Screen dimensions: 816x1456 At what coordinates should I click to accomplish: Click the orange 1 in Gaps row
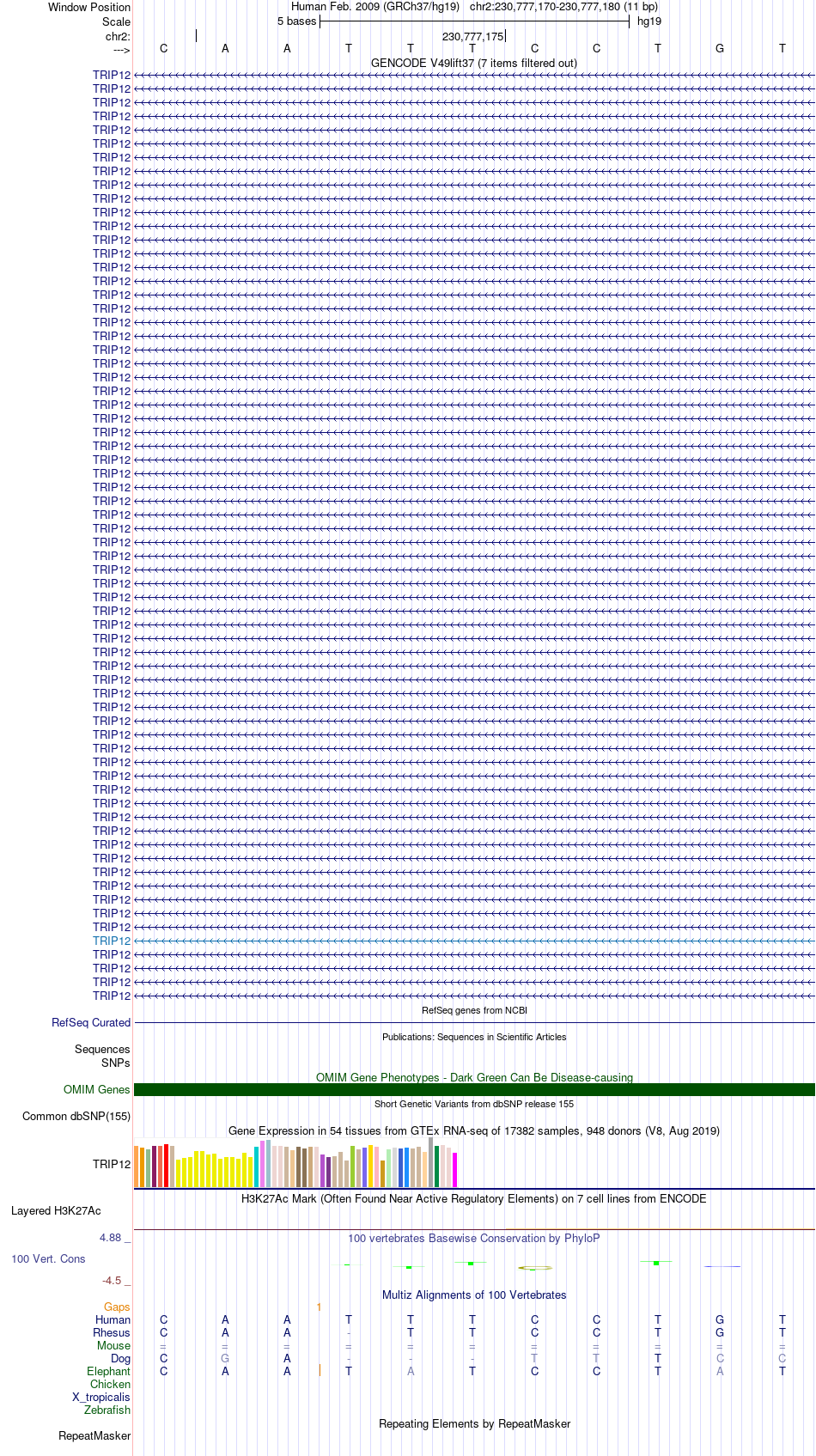click(319, 1307)
